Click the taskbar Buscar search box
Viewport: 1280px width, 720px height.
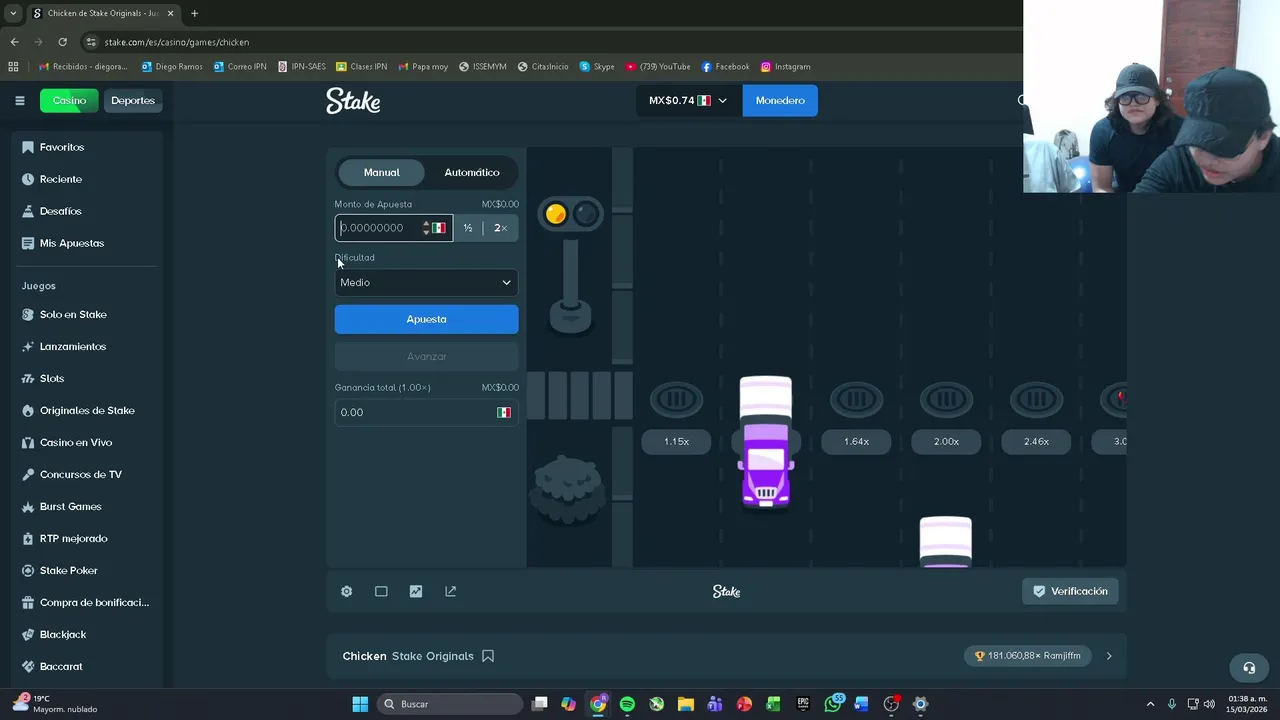pyautogui.click(x=450, y=704)
